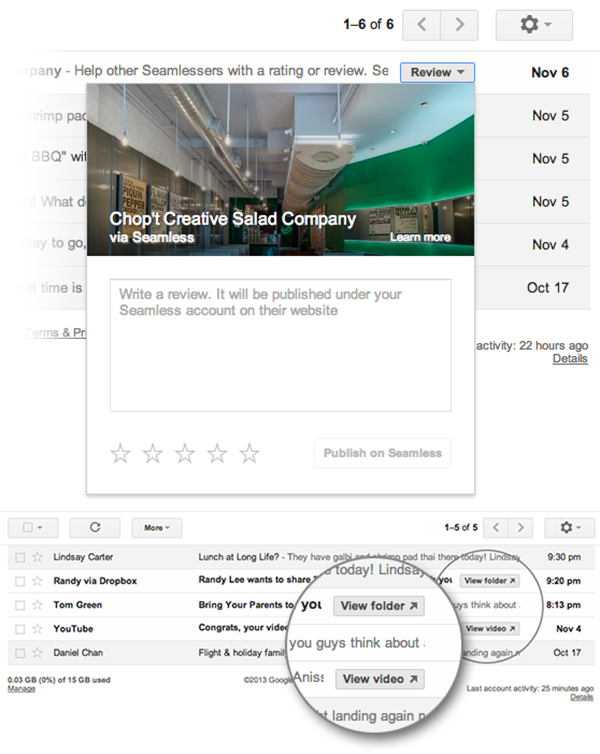Rate five stars in review popup
The image size is (600, 754).
(x=249, y=453)
